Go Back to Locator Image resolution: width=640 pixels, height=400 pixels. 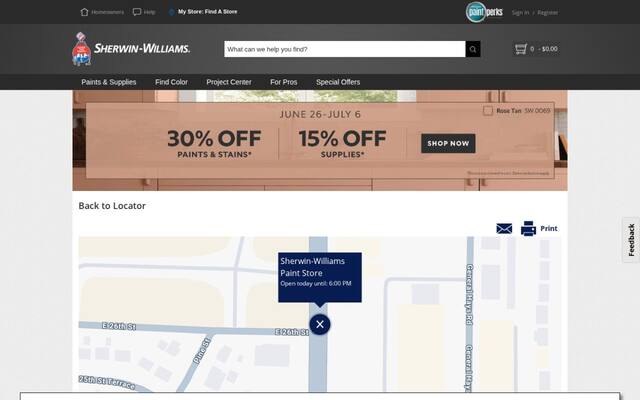(112, 206)
